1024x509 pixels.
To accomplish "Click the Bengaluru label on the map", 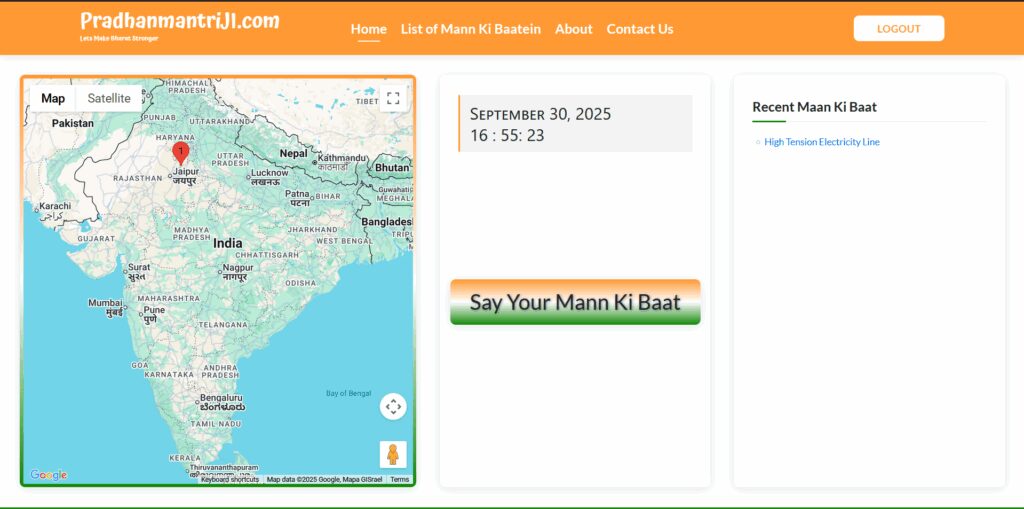I will point(222,397).
